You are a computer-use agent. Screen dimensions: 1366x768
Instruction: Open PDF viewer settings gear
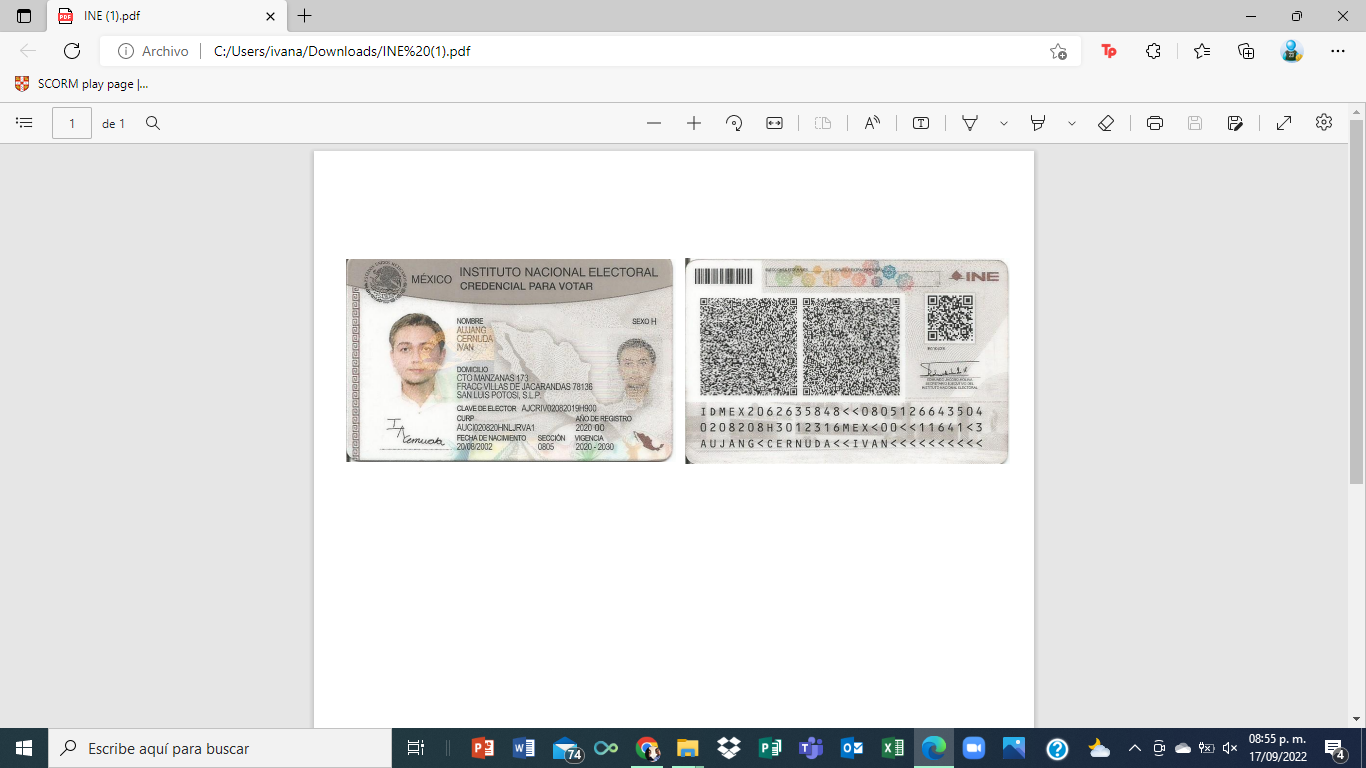(x=1324, y=122)
